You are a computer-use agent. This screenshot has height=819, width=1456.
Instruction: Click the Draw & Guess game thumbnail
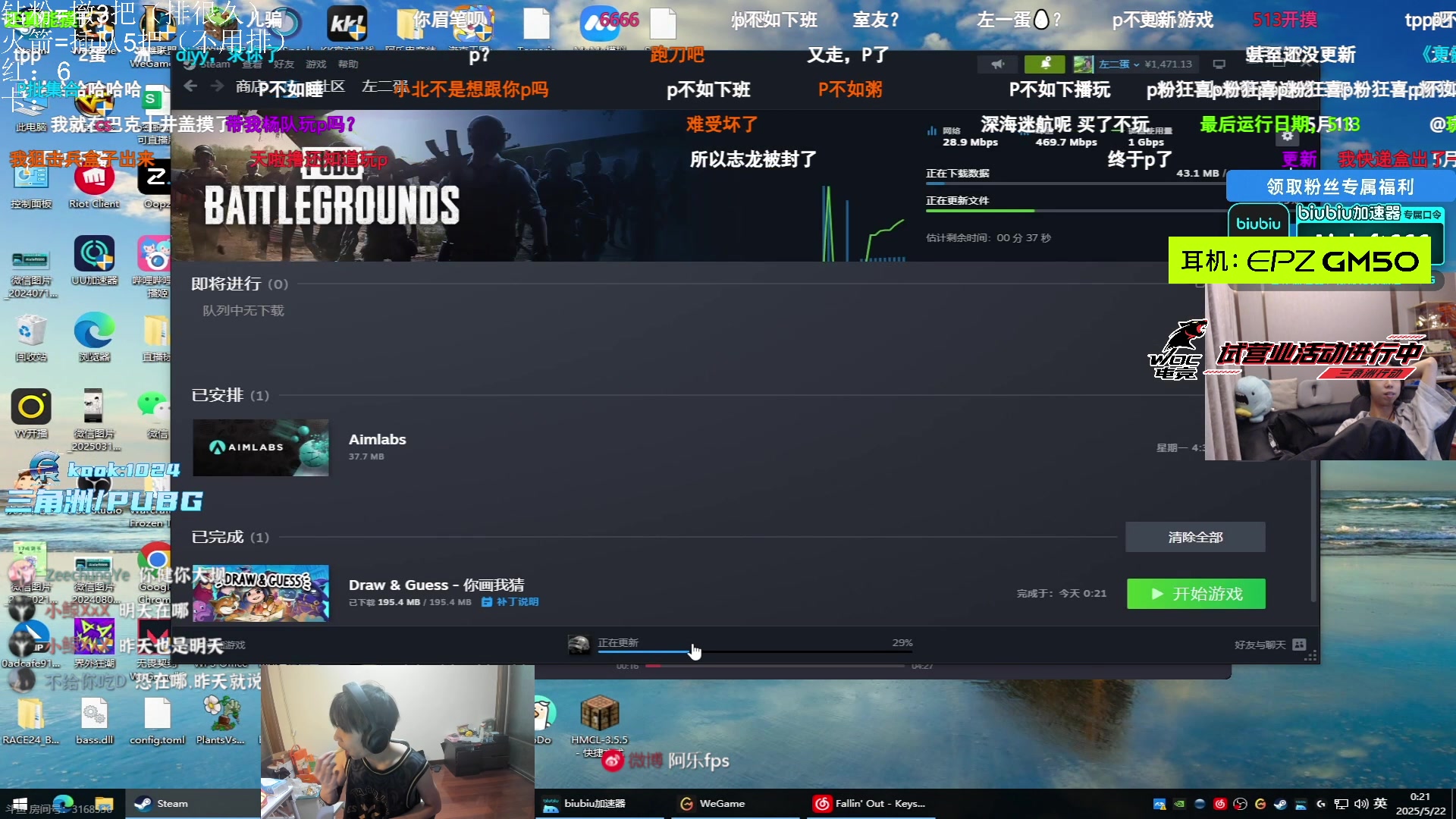261,593
